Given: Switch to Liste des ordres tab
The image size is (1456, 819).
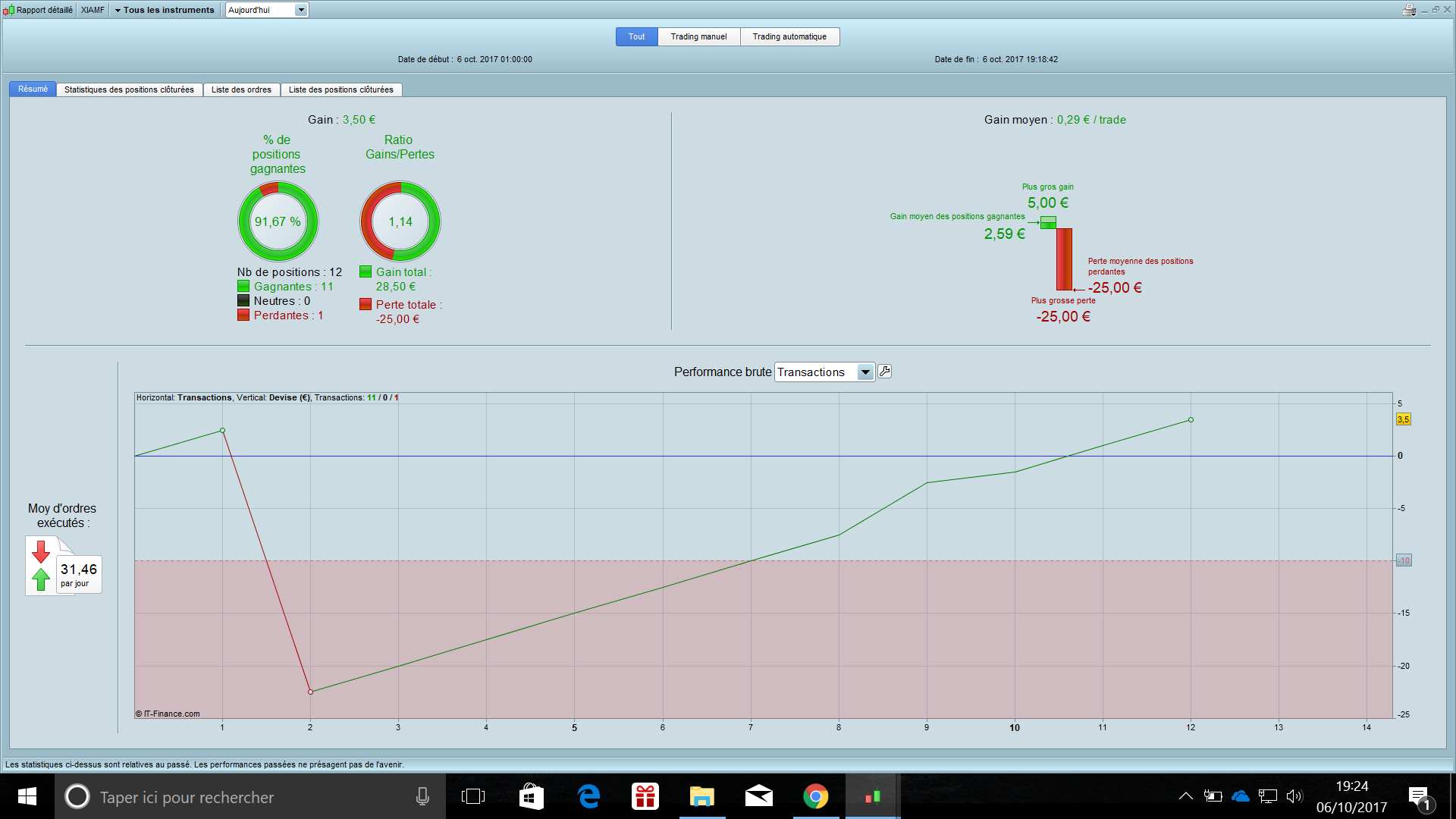Looking at the screenshot, I should tap(241, 89).
